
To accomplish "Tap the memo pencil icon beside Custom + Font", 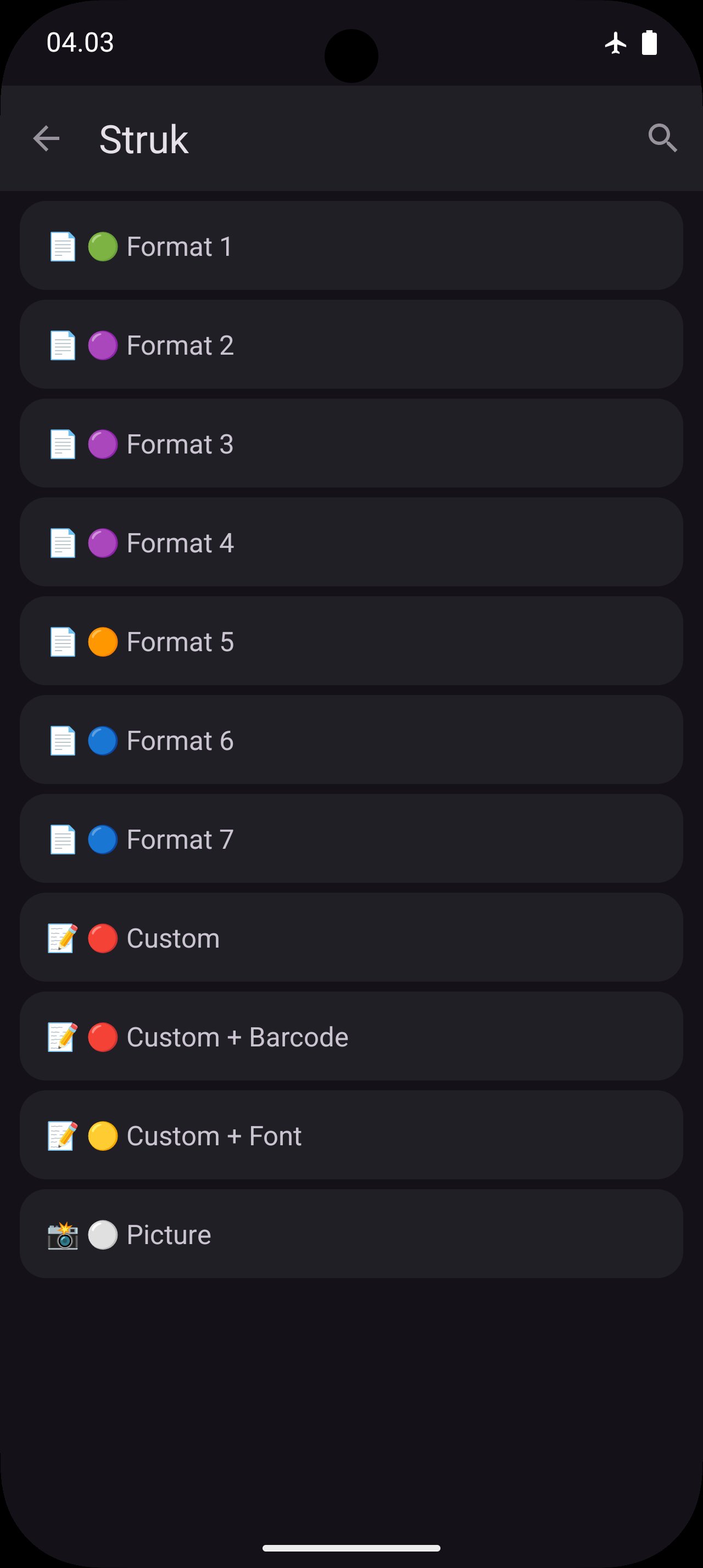I will point(63,1136).
